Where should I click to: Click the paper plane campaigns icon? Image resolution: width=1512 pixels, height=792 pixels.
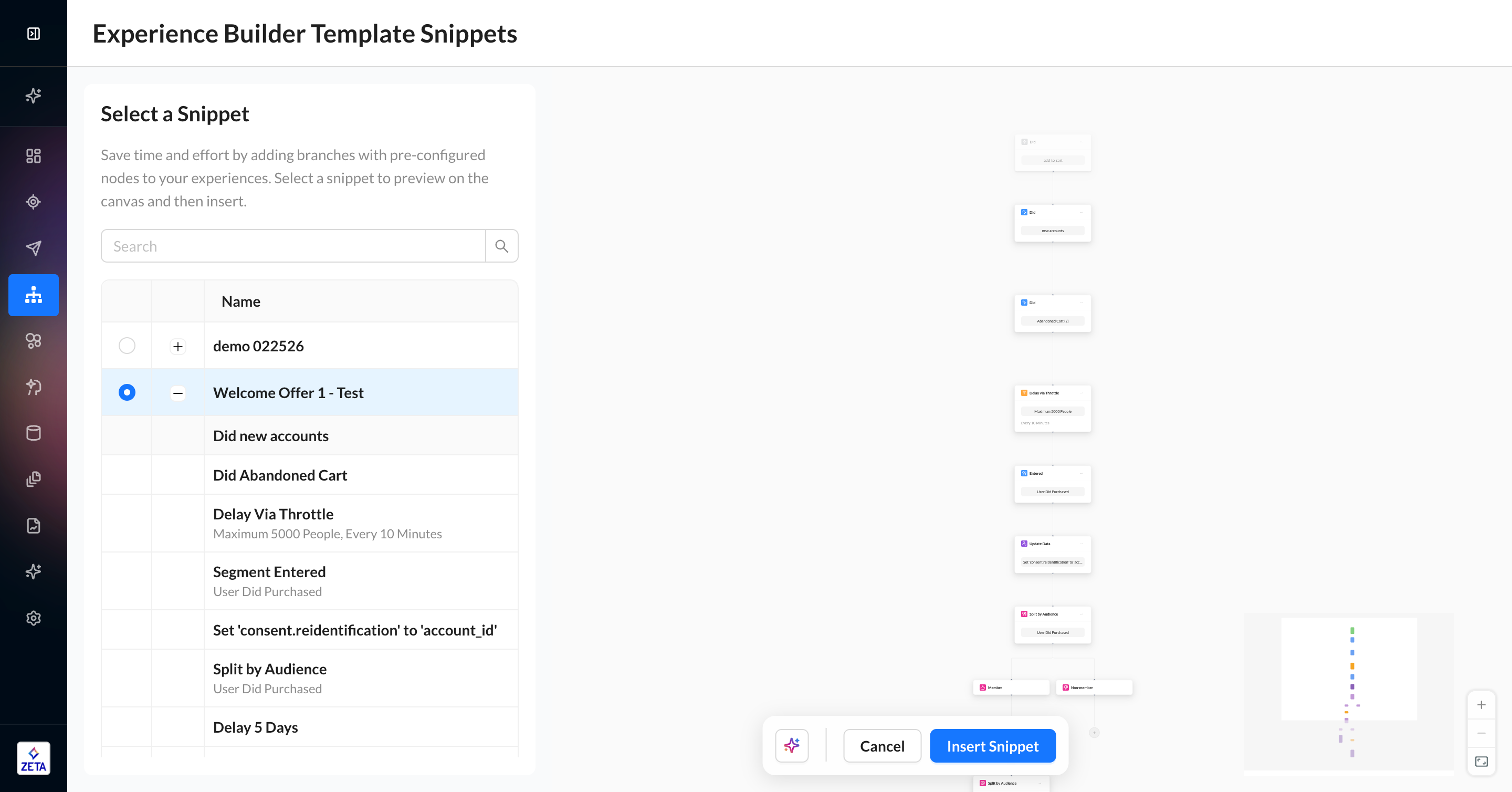click(34, 248)
